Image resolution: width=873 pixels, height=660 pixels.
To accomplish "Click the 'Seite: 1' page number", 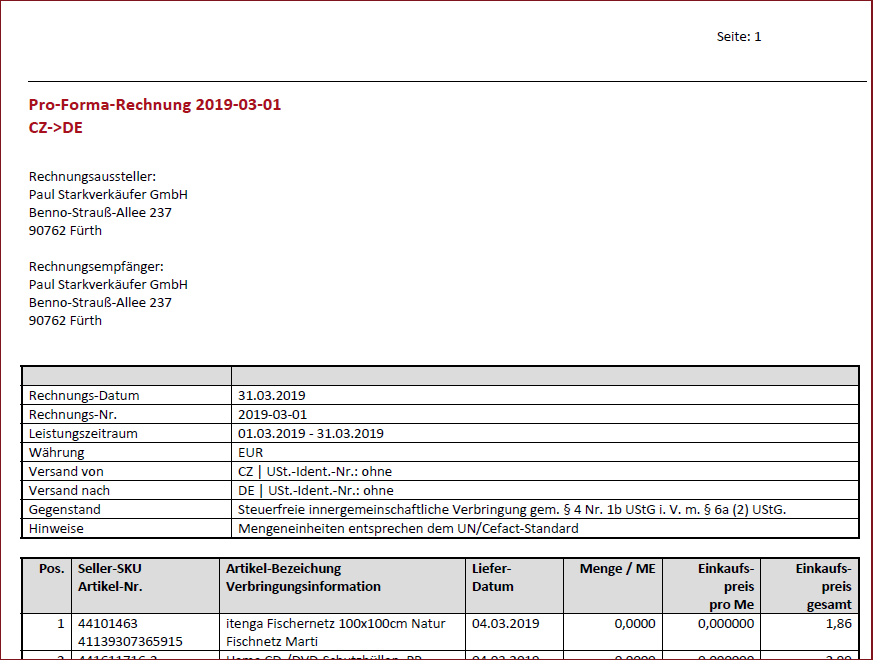I will click(x=739, y=37).
